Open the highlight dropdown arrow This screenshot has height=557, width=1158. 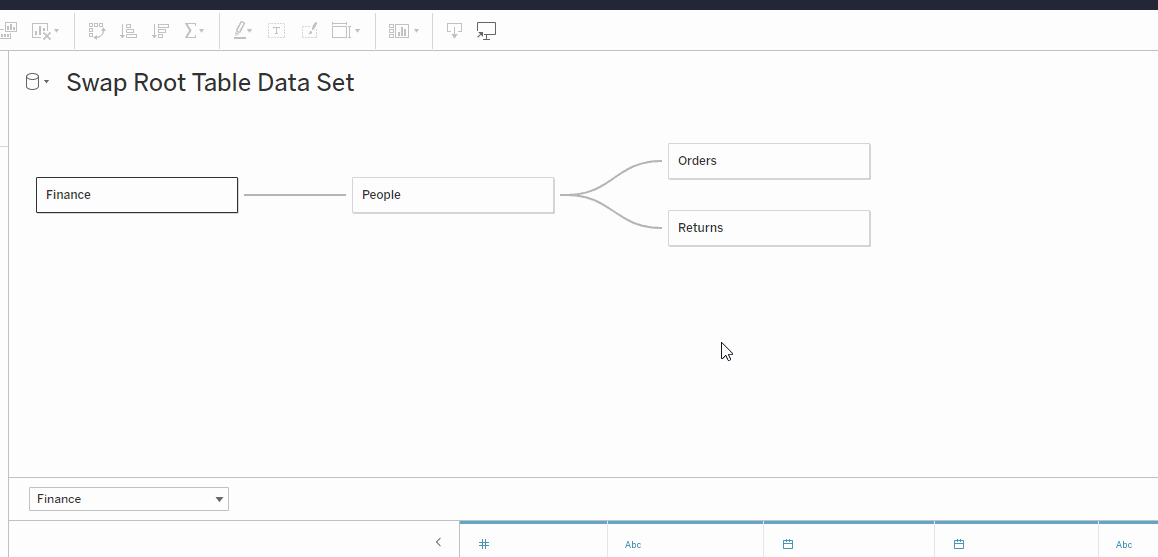click(x=250, y=31)
